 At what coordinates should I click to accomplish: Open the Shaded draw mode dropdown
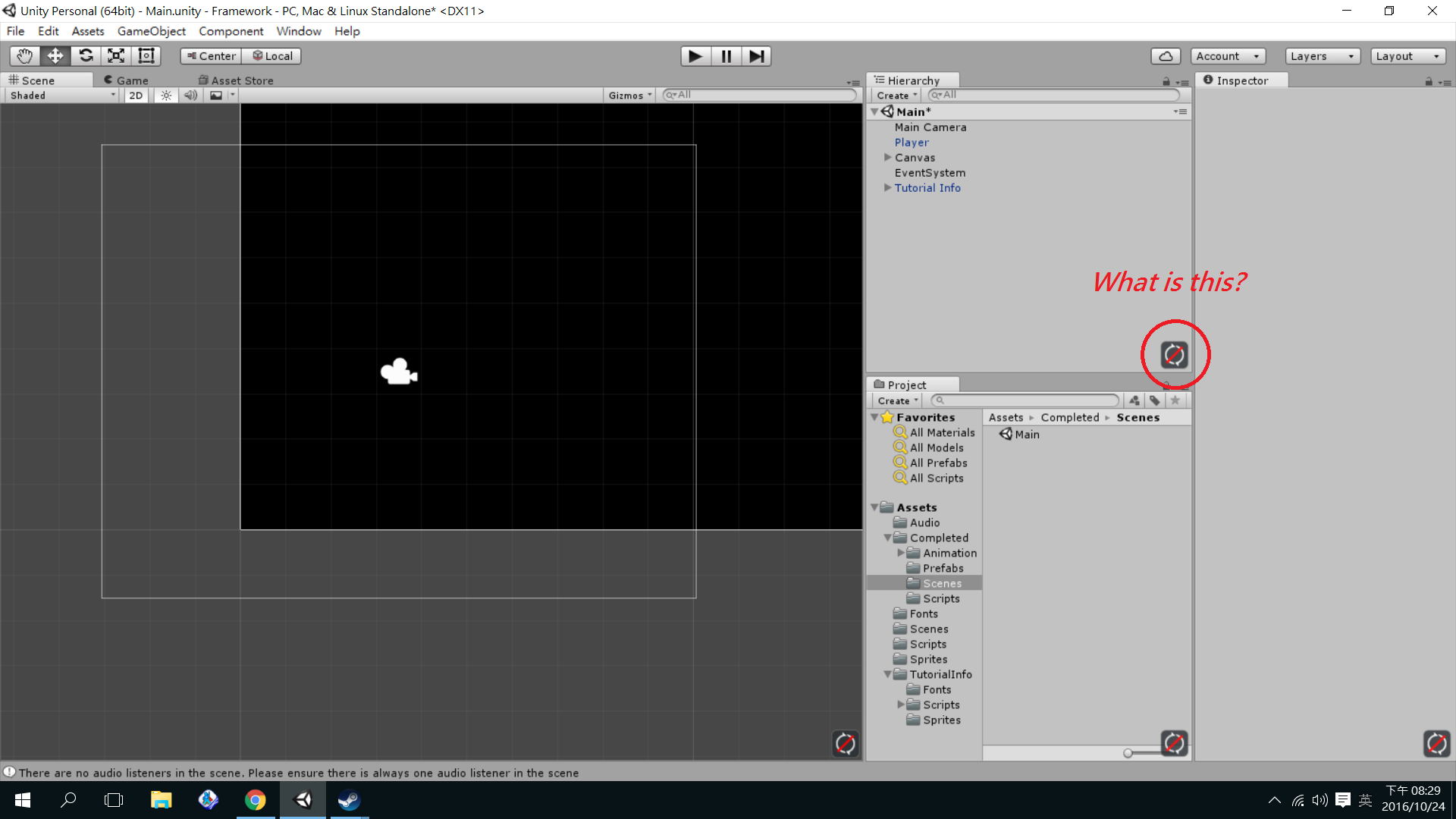[x=63, y=96]
